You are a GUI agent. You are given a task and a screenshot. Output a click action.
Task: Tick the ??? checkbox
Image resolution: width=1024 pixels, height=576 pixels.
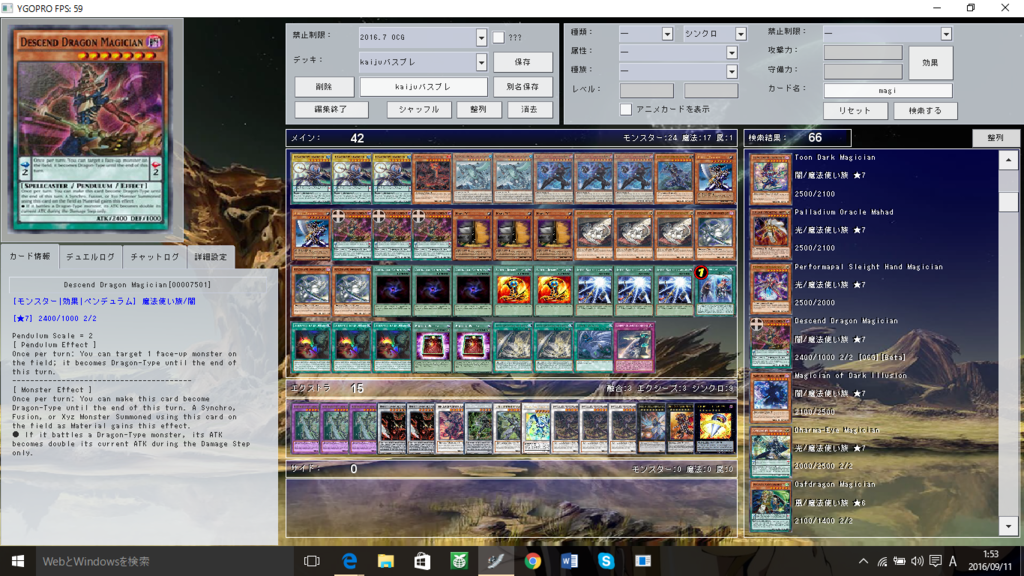498,37
